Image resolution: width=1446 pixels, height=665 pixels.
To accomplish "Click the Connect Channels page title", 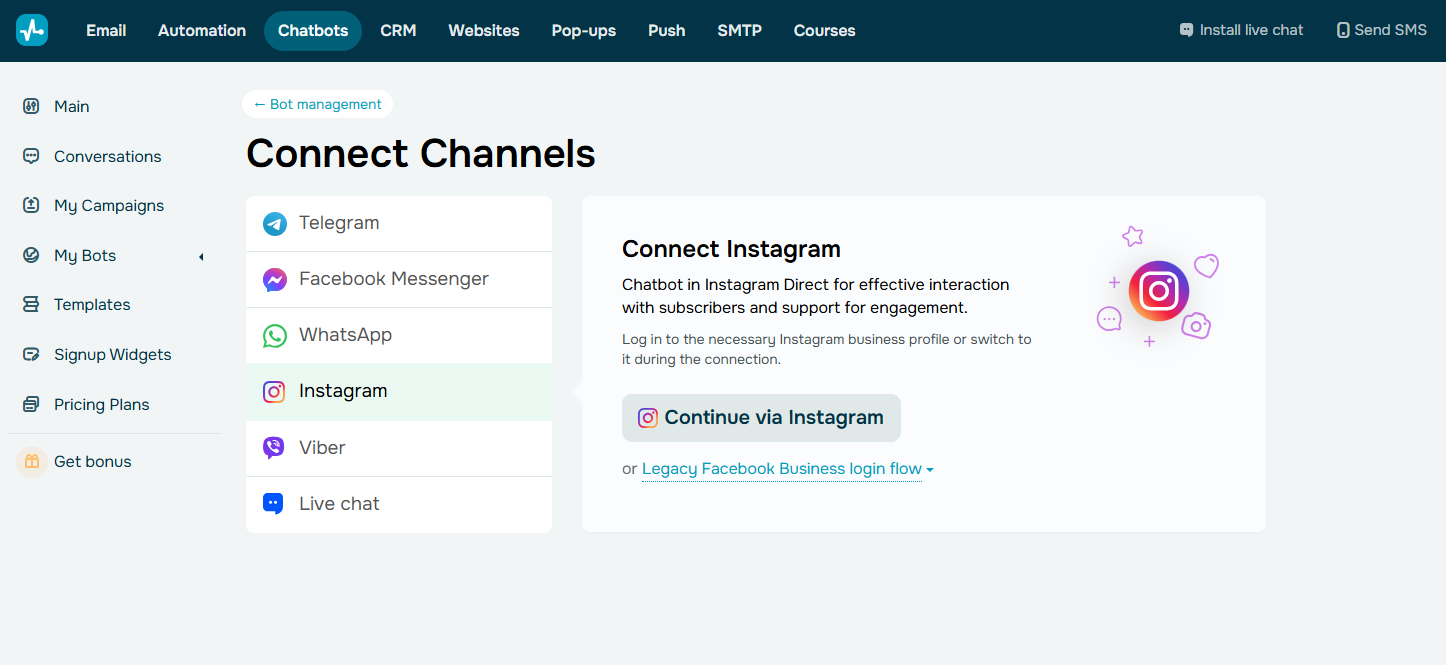I will pos(421,154).
